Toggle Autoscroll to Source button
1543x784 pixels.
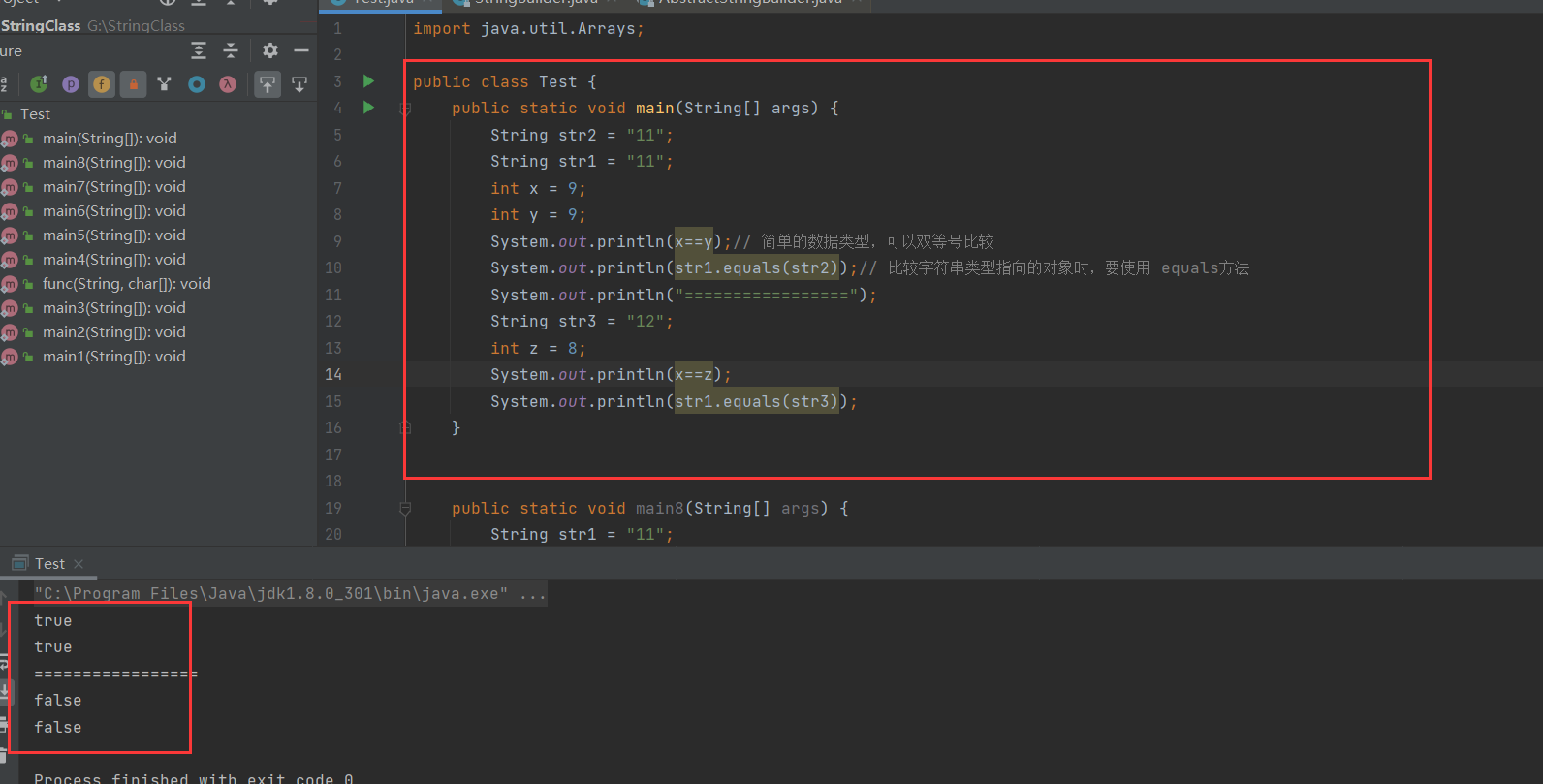coord(268,84)
